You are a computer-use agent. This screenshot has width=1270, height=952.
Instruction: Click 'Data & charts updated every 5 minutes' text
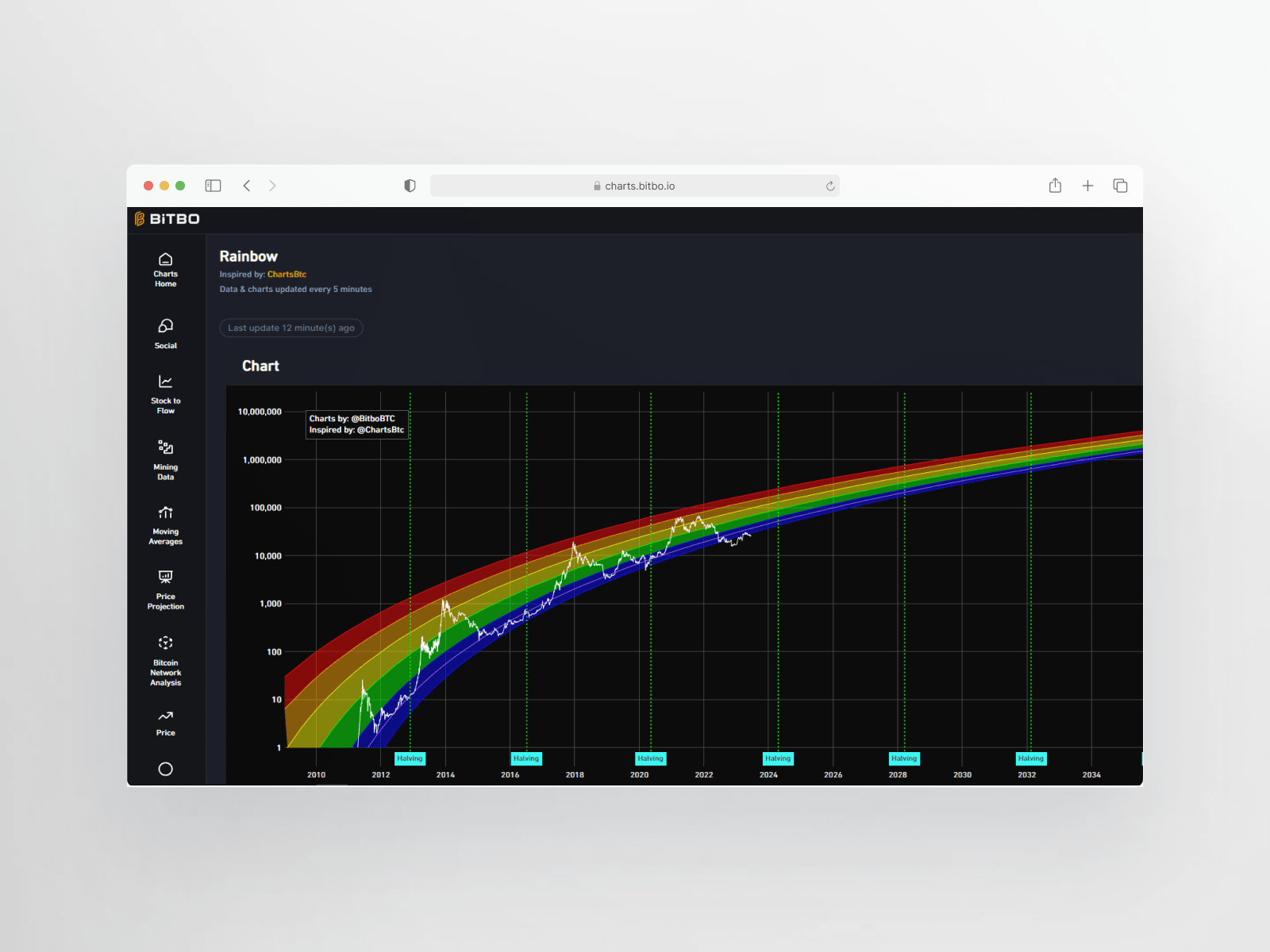295,290
